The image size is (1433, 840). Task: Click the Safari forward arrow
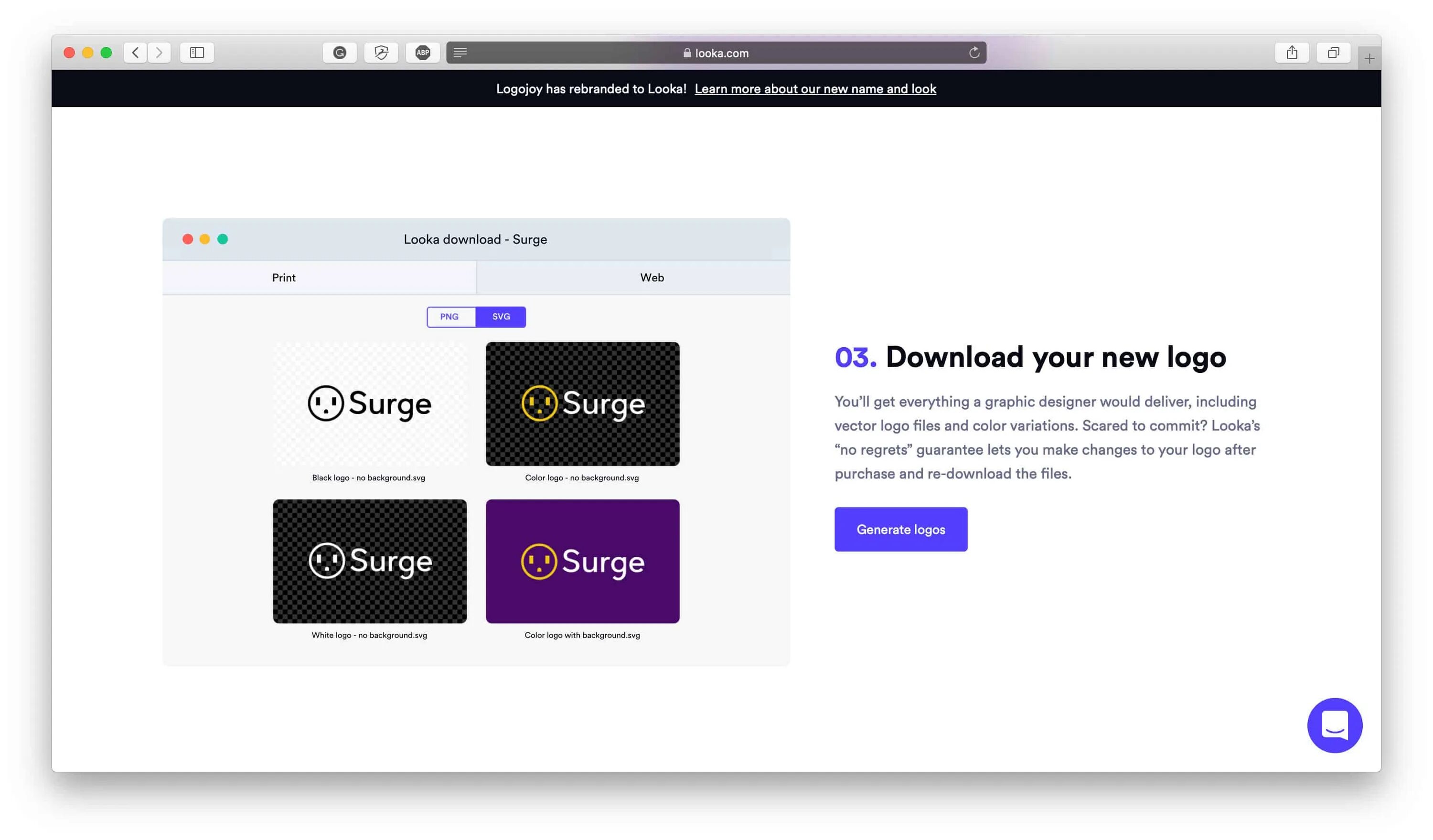[159, 53]
